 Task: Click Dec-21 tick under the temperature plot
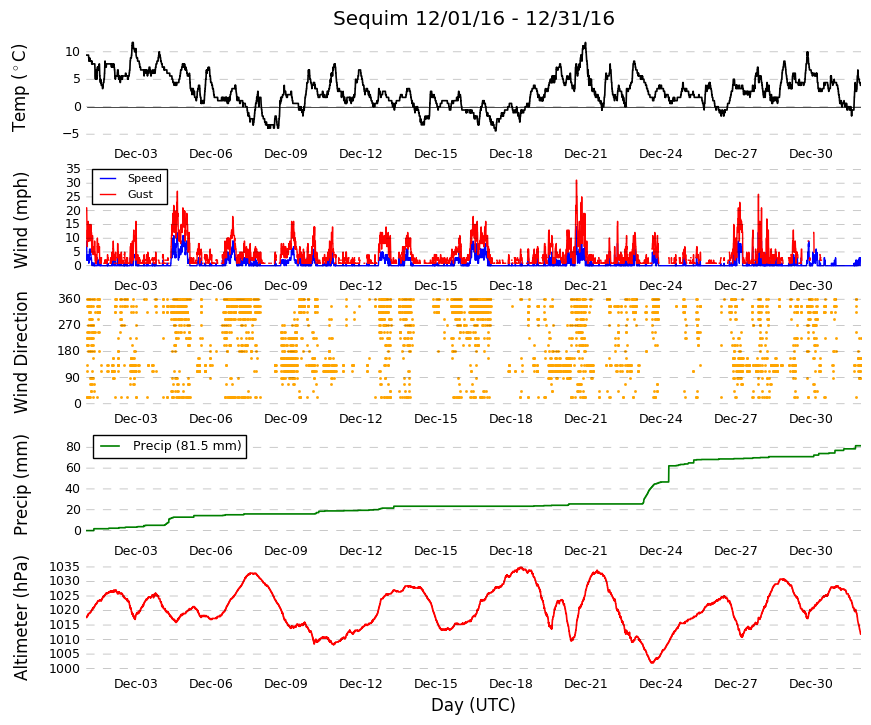click(x=585, y=154)
